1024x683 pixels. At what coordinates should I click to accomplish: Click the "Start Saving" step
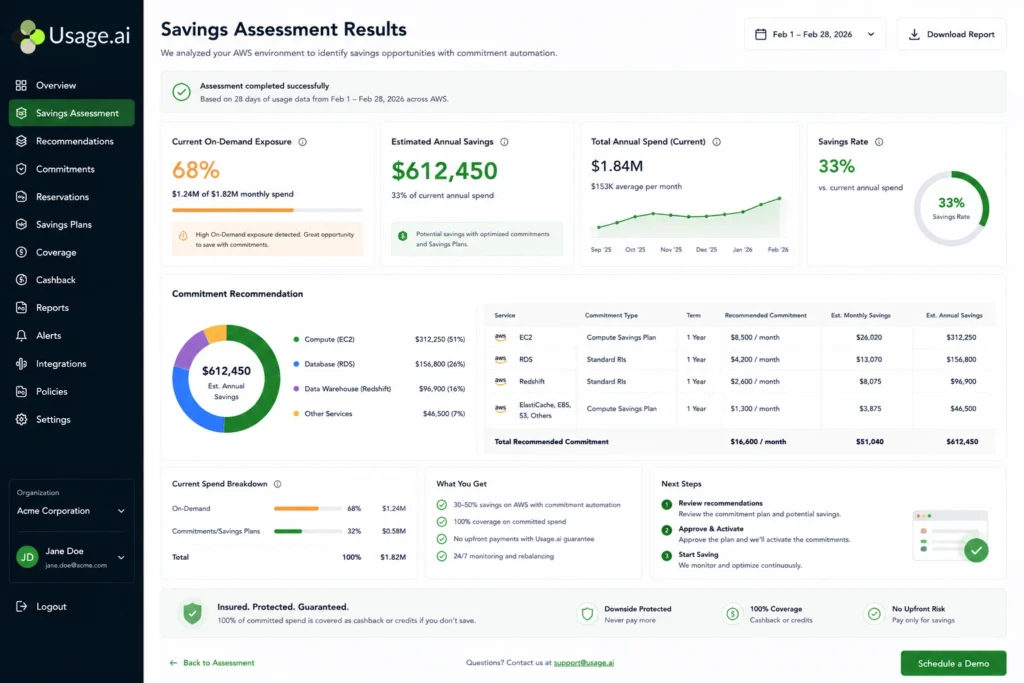698,554
